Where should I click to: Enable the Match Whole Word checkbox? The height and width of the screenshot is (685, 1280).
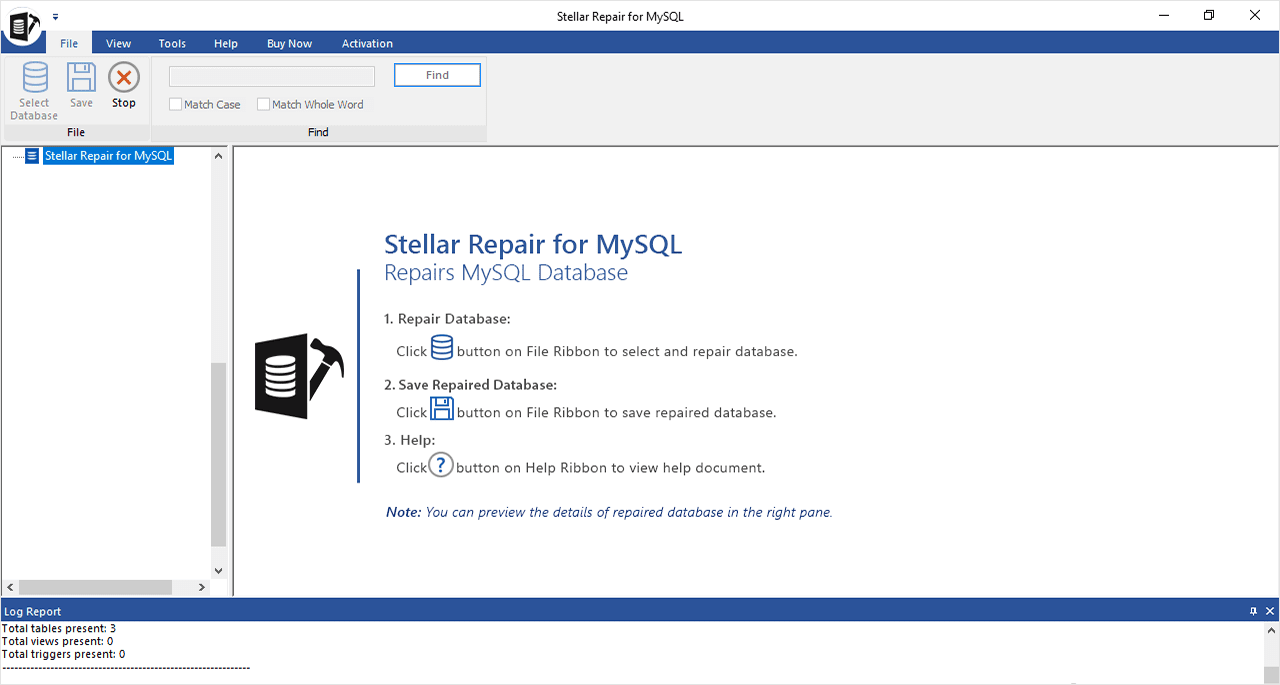[263, 104]
